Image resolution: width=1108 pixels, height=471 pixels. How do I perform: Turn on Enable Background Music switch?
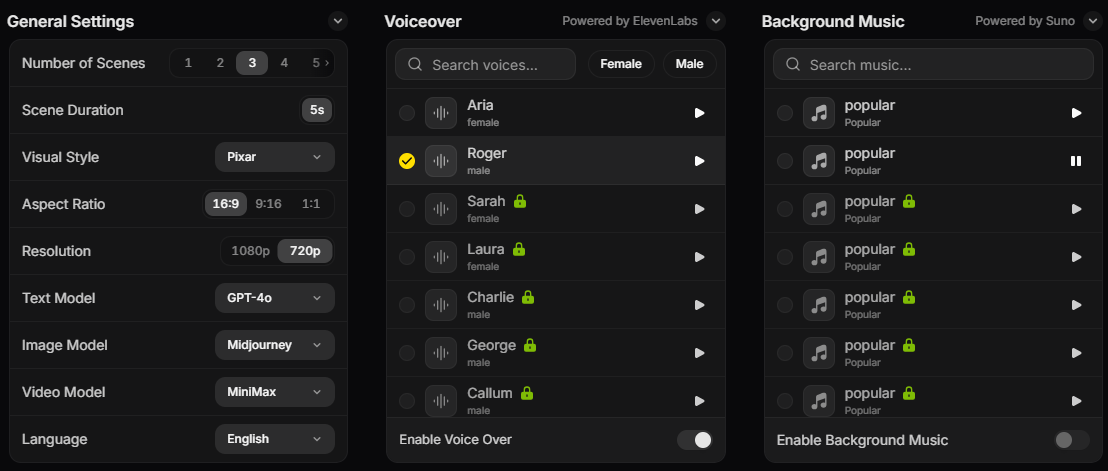[1071, 440]
